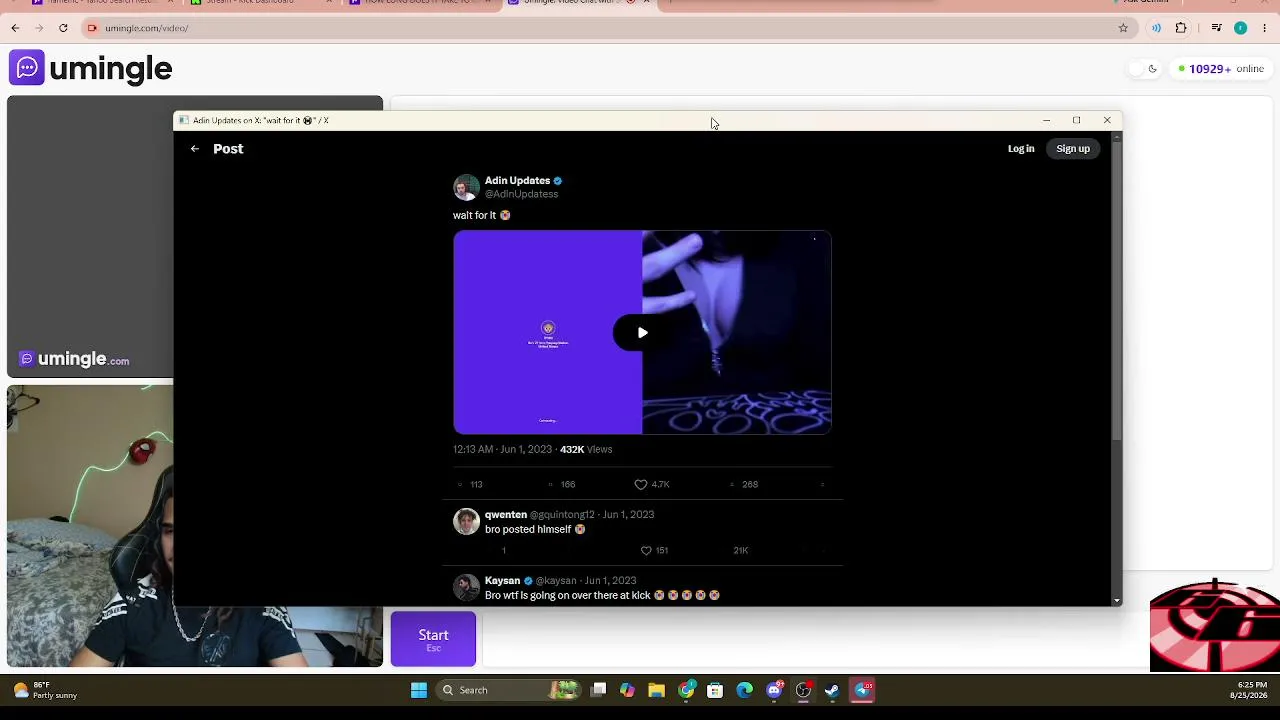1280x720 pixels.
Task: Open Microsoft Edge from taskbar
Action: coord(744,690)
